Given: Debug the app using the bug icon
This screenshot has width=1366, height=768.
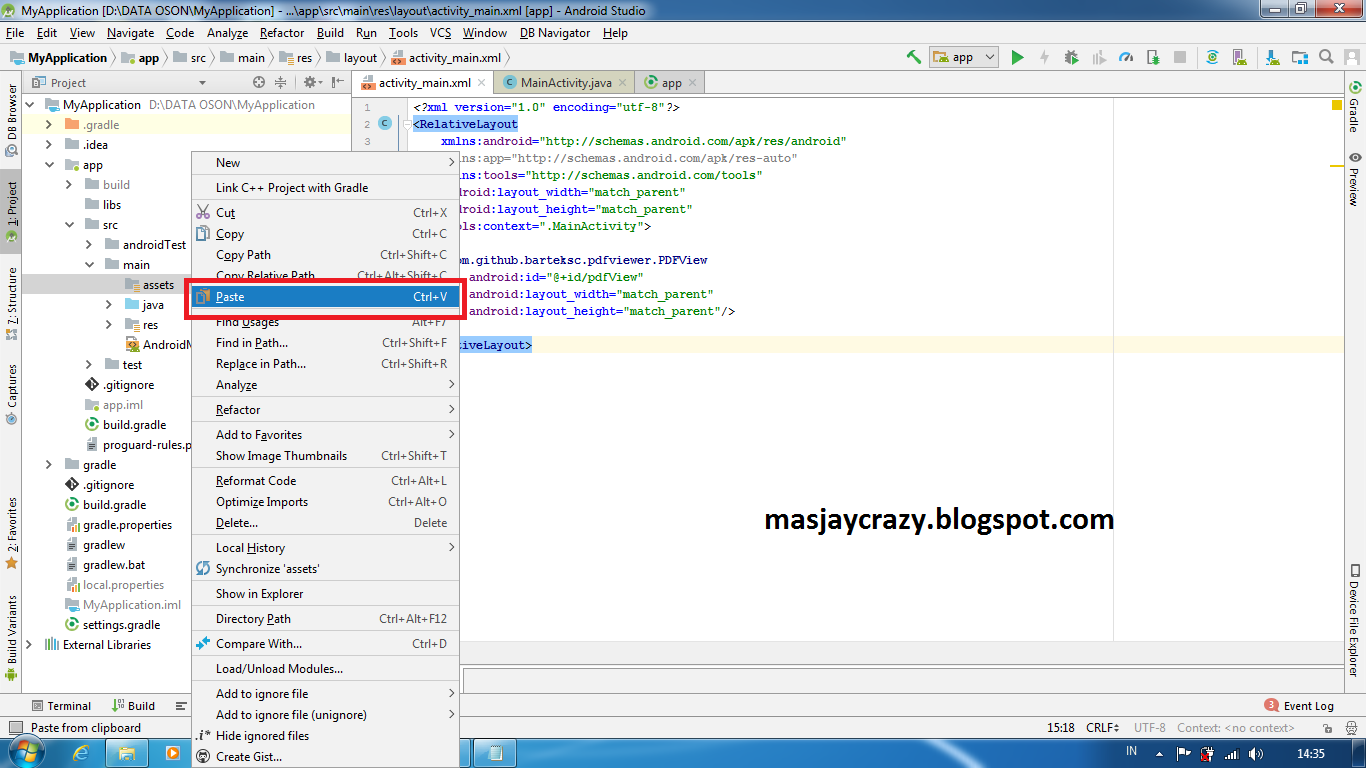Looking at the screenshot, I should [x=1071, y=58].
